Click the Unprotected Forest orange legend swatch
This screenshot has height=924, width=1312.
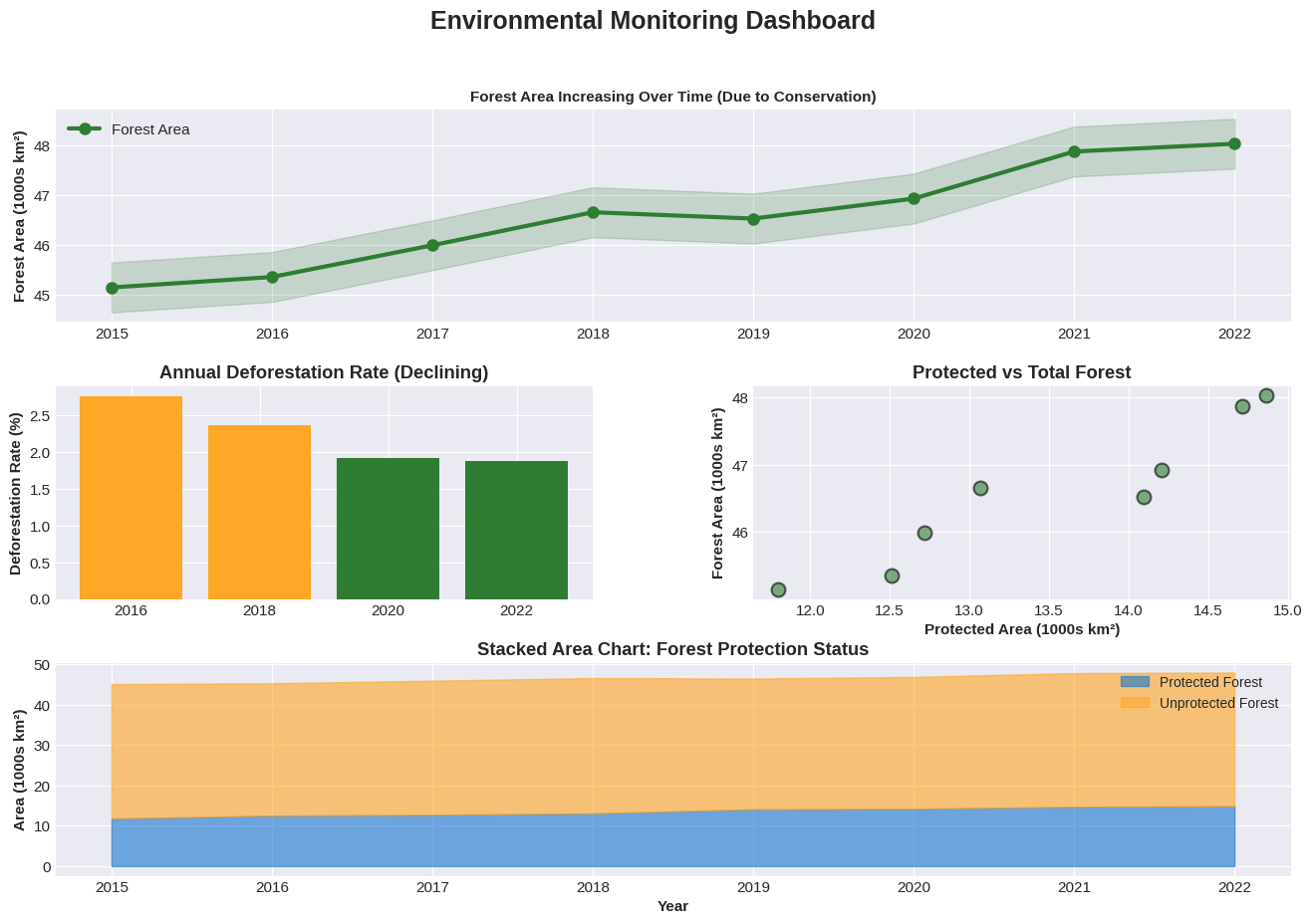[1135, 703]
